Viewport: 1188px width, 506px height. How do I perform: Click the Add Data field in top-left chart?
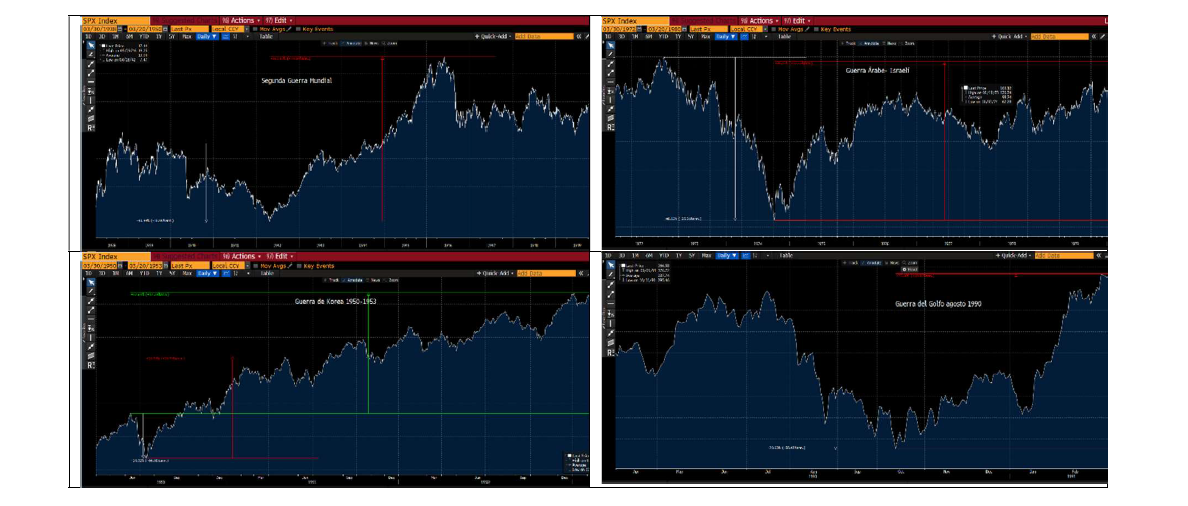544,36
